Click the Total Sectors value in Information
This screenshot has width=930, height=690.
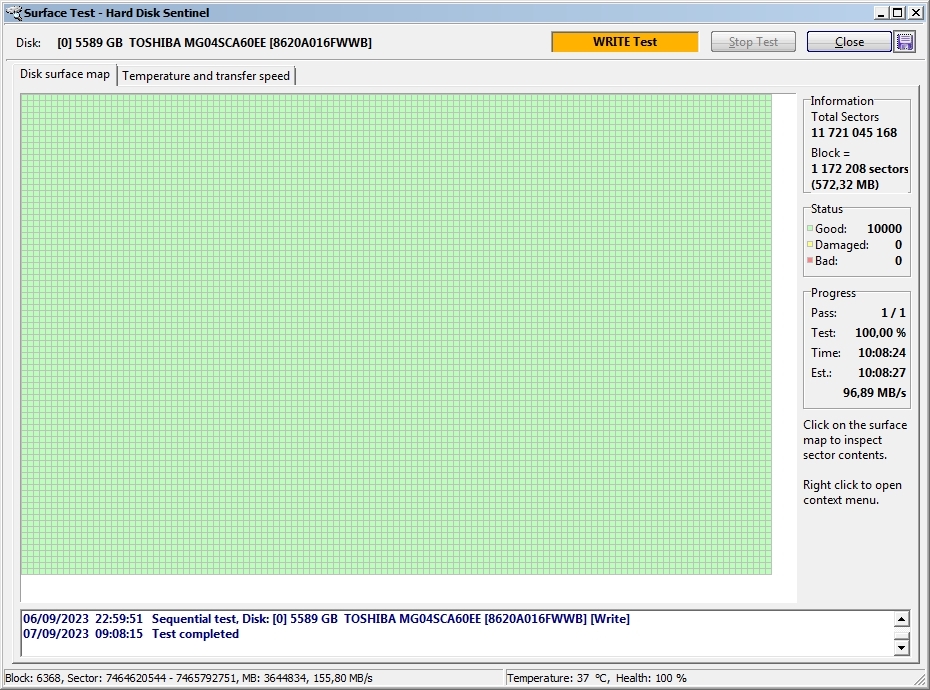pyautogui.click(x=853, y=133)
